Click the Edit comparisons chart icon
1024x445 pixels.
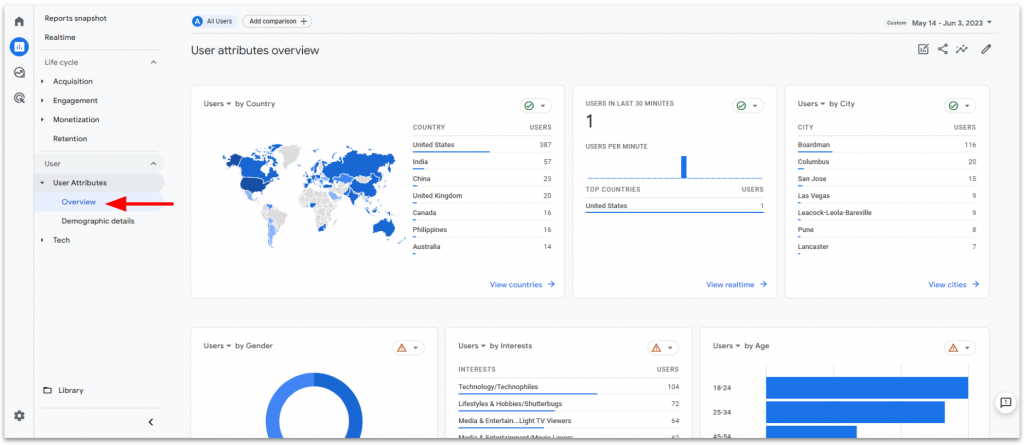(x=923, y=49)
